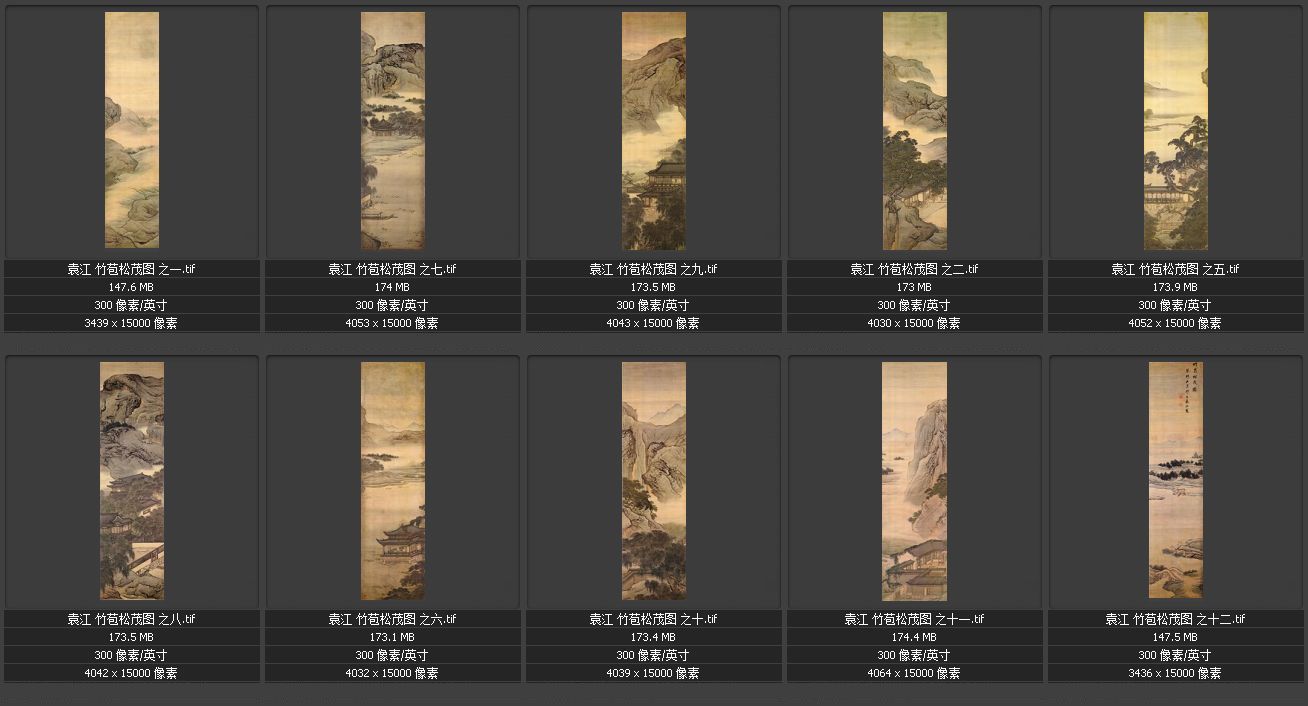This screenshot has width=1308, height=706.
Task: Select the 之一.tif painting thumbnail
Action: click(x=132, y=130)
